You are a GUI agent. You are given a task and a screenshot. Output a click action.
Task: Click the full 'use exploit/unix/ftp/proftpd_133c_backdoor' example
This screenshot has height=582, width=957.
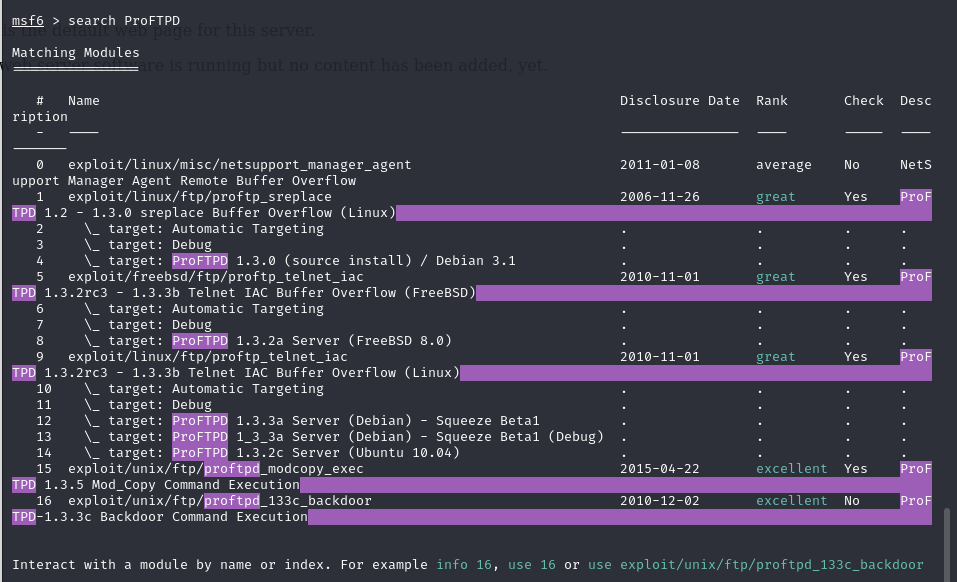(755, 565)
